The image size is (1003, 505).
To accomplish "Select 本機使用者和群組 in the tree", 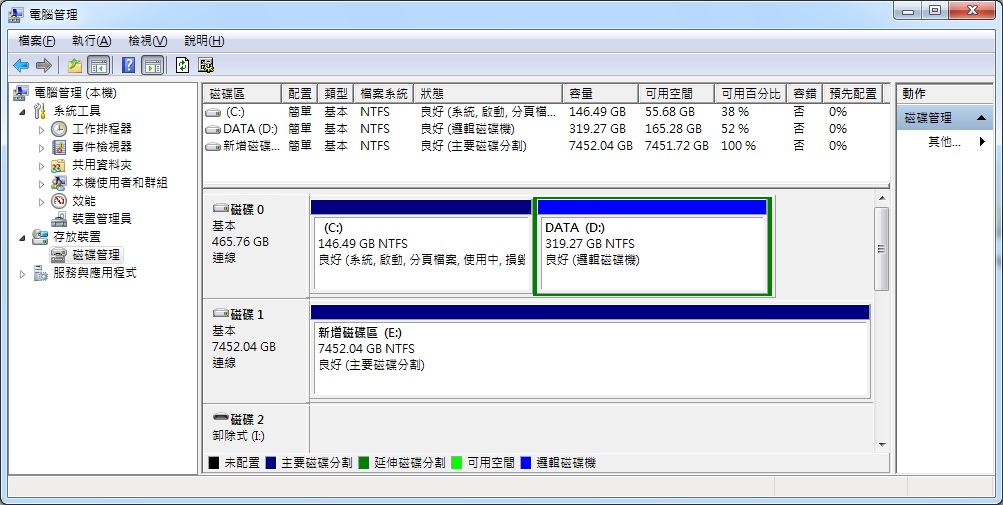I will pyautogui.click(x=120, y=183).
